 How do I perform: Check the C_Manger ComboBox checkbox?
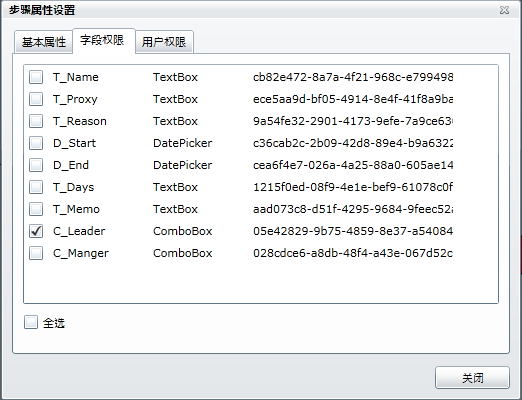pos(36,253)
